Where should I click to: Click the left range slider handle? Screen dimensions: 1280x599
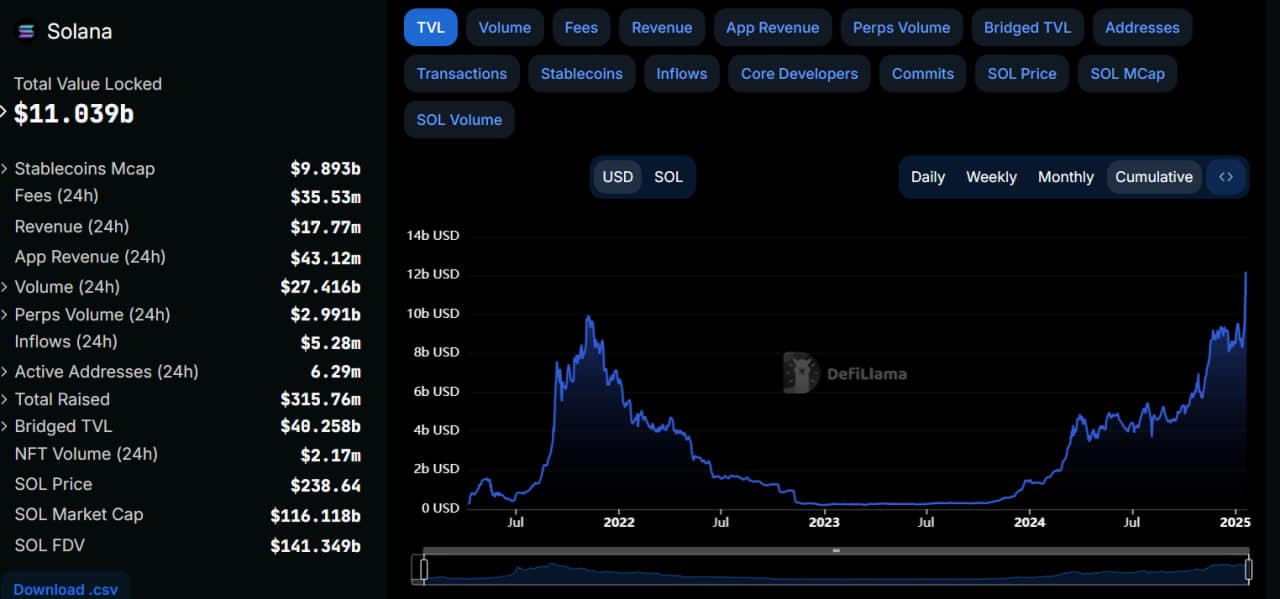tap(423, 569)
